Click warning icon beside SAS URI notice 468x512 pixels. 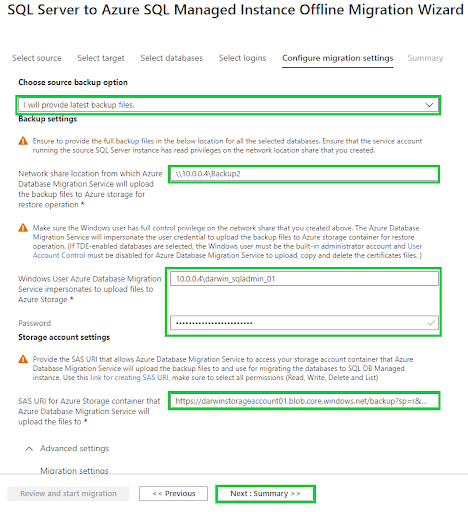(23, 359)
